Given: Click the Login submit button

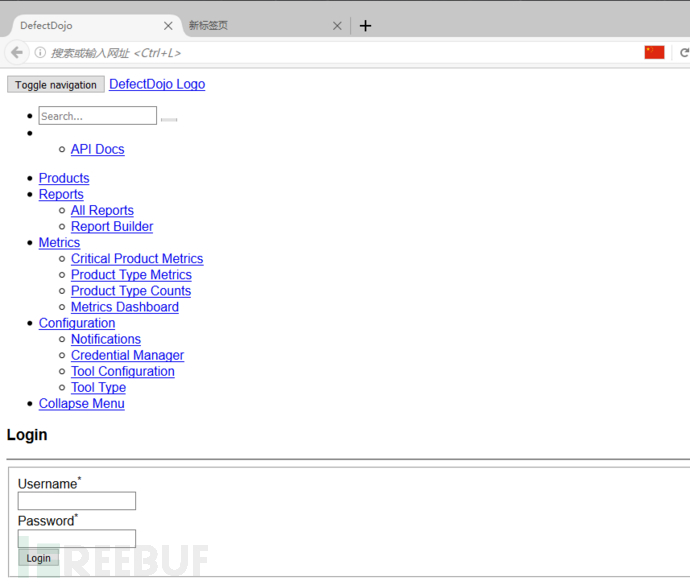Looking at the screenshot, I should point(38,558).
